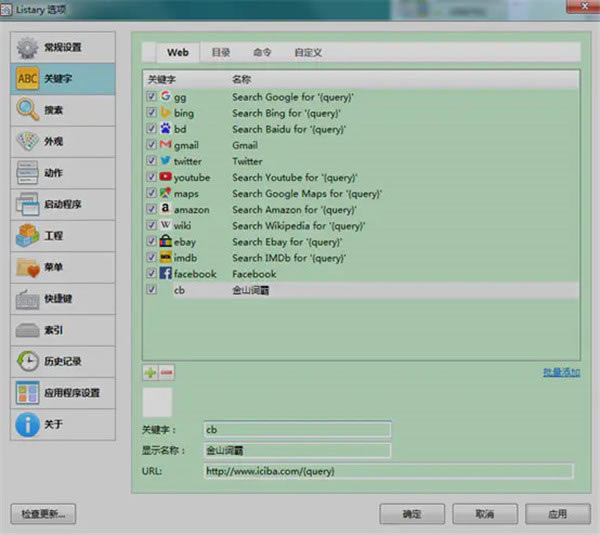Close the Listary 选项 window

[x=584, y=6]
